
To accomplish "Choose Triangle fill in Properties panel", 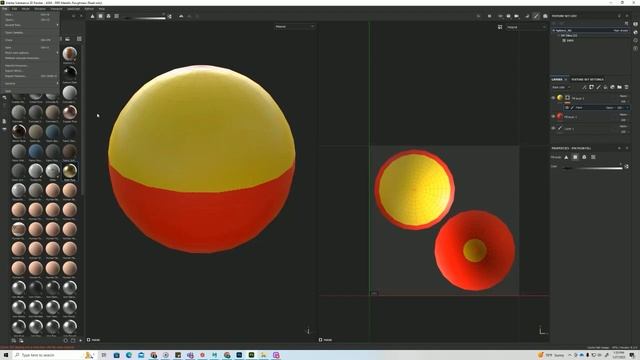I will (566, 157).
